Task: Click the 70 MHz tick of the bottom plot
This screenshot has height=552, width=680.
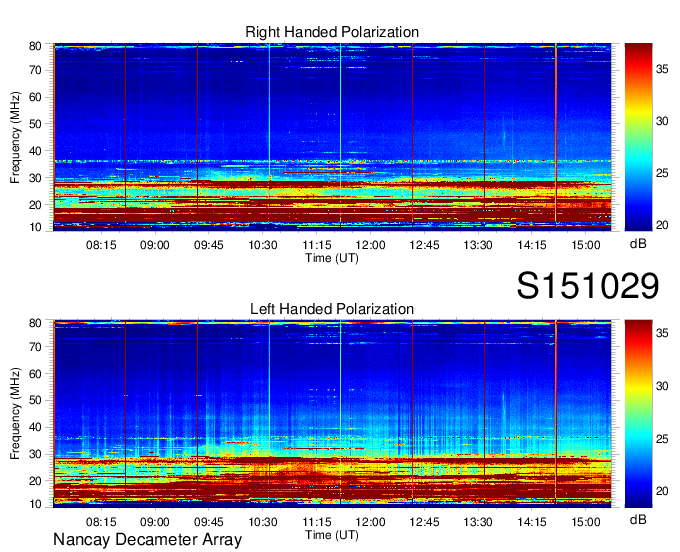Action: pos(35,347)
